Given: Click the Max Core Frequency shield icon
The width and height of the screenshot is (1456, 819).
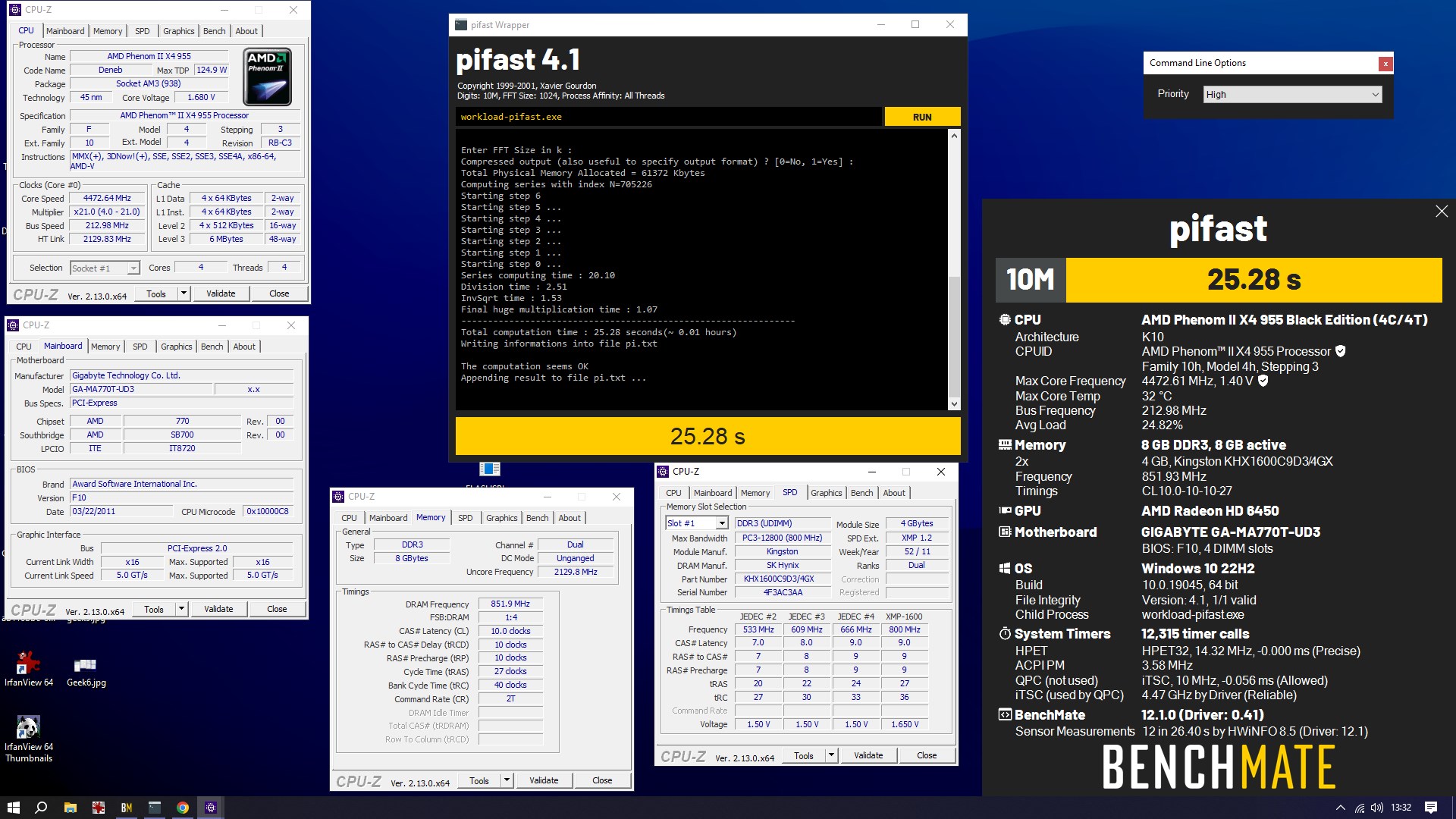Looking at the screenshot, I should click(x=1263, y=381).
